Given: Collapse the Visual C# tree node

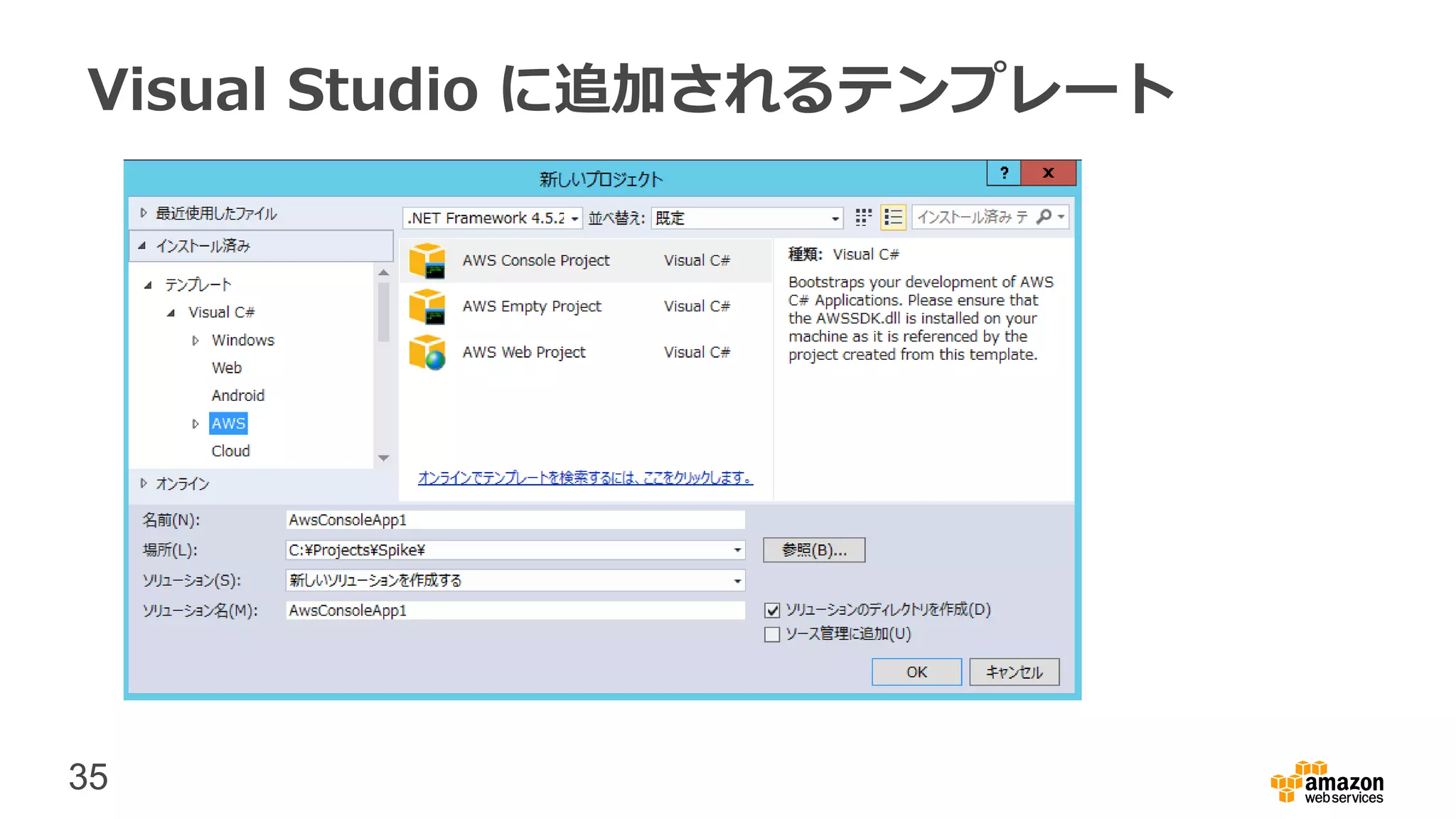Looking at the screenshot, I should click(171, 313).
